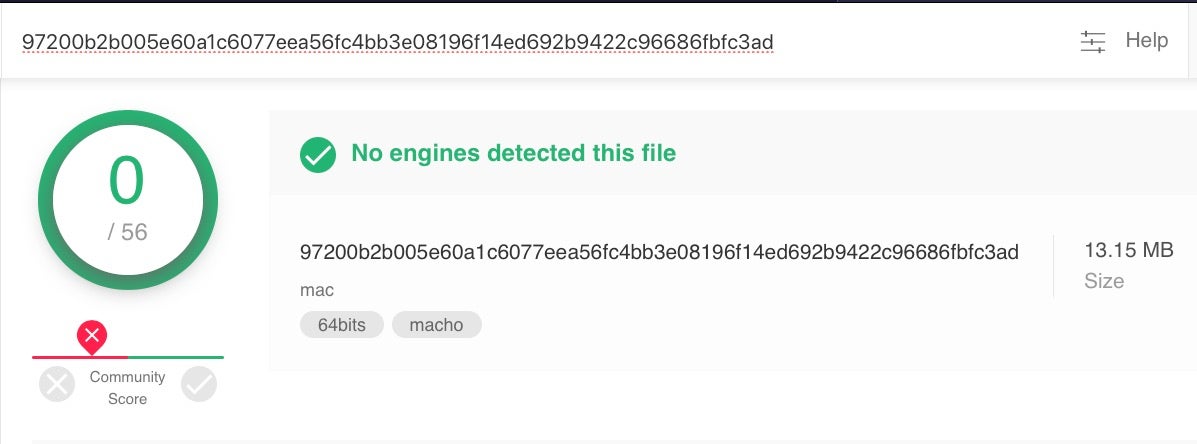Click the Size label
1197x444 pixels.
(x=1104, y=281)
